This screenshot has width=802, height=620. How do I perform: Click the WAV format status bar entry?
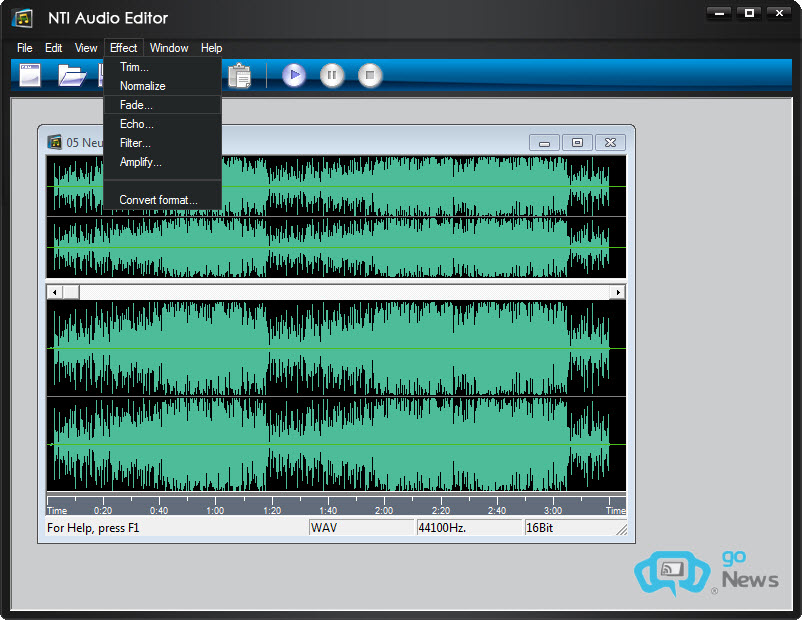[361, 527]
